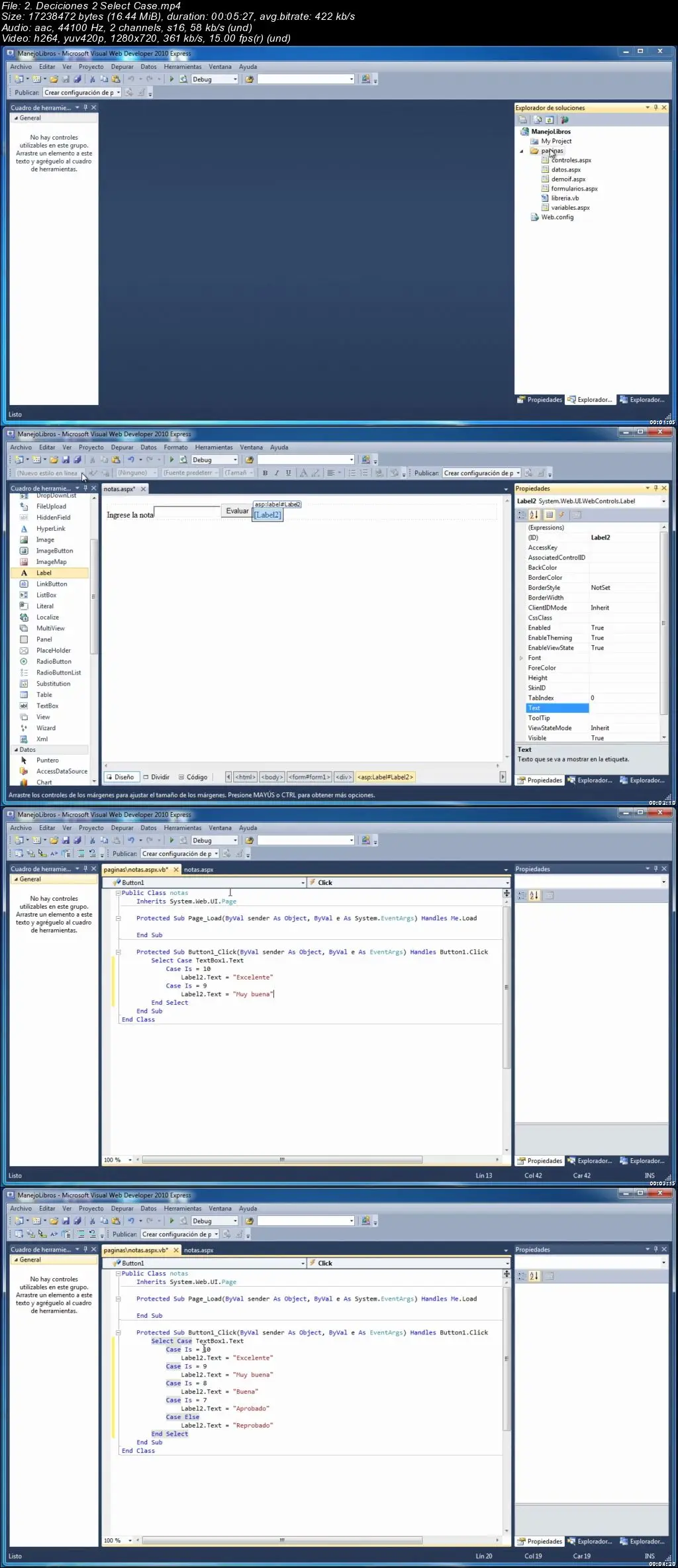Choose the HyperLink toolbox control
Viewport: 678px width, 1568px height.
(x=50, y=528)
